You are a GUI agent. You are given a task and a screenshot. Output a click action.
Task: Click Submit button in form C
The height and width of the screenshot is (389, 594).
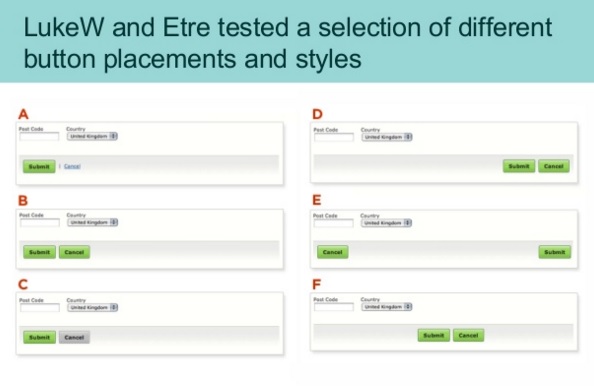39,337
